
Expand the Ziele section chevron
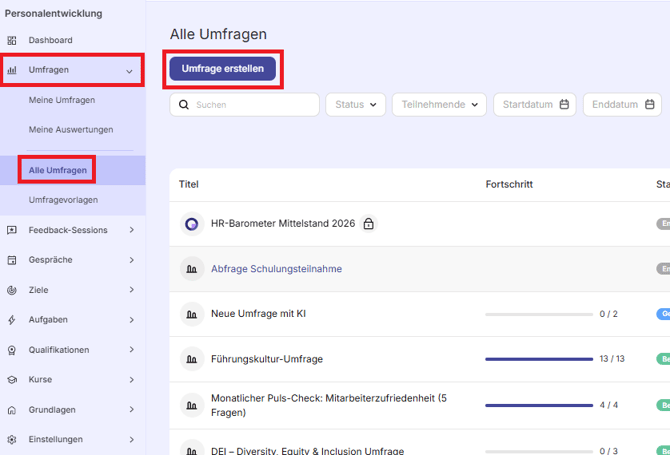(132, 290)
